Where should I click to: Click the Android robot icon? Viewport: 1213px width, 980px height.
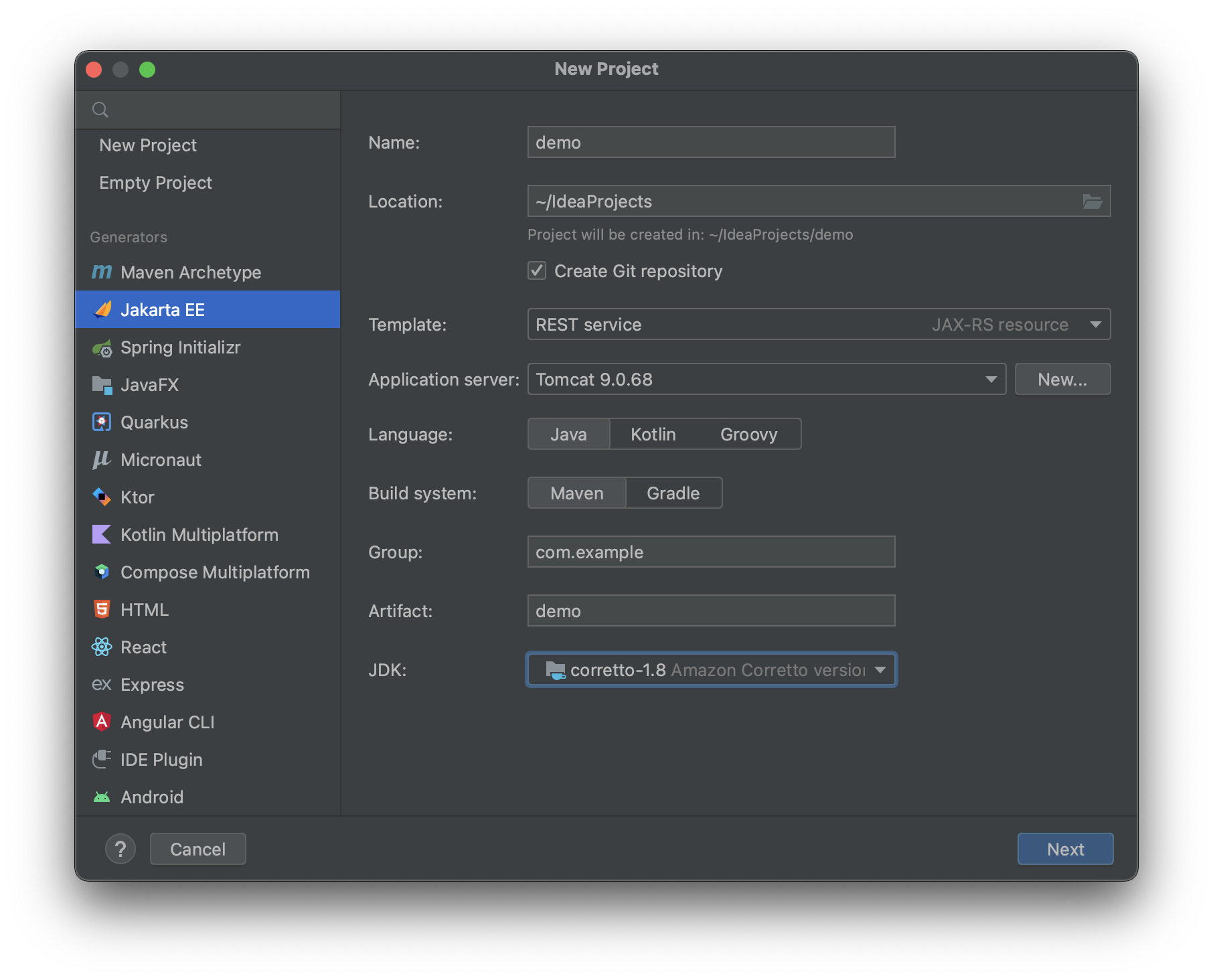[102, 797]
